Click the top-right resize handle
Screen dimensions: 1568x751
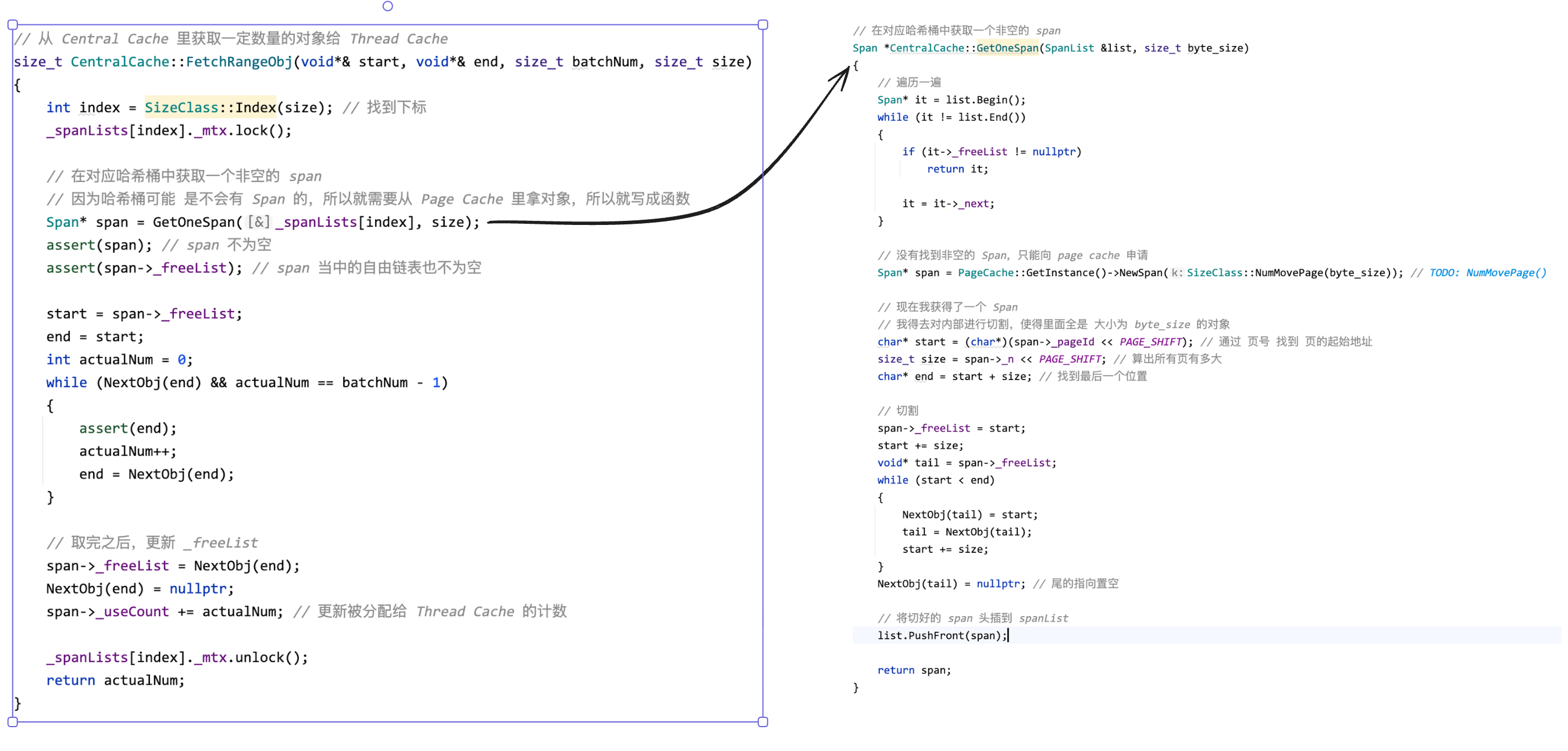click(x=762, y=25)
